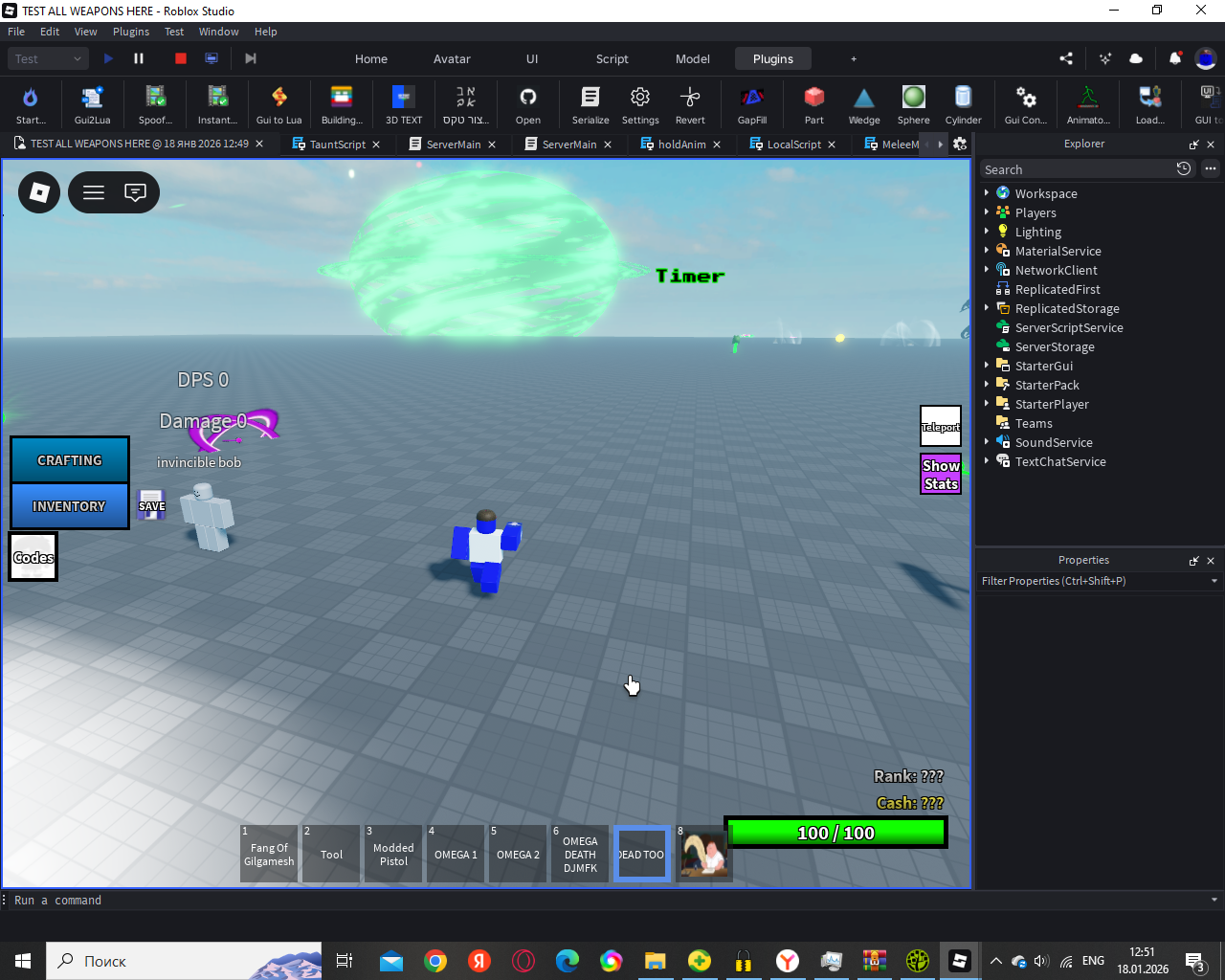The image size is (1225, 980).
Task: Click the Run a command bar
Action: 612,901
